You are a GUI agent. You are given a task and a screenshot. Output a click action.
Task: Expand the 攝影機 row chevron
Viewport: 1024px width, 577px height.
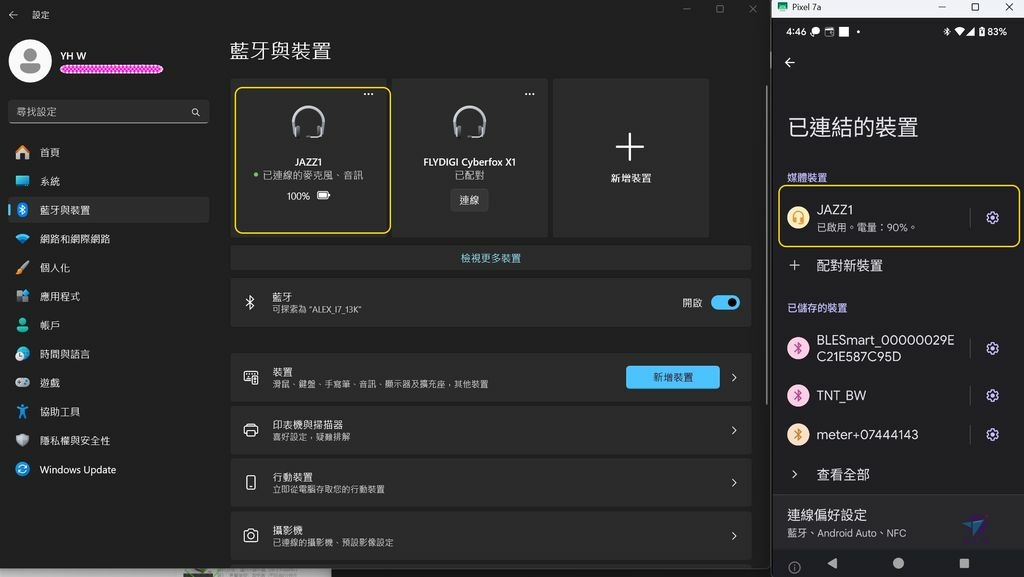click(734, 536)
